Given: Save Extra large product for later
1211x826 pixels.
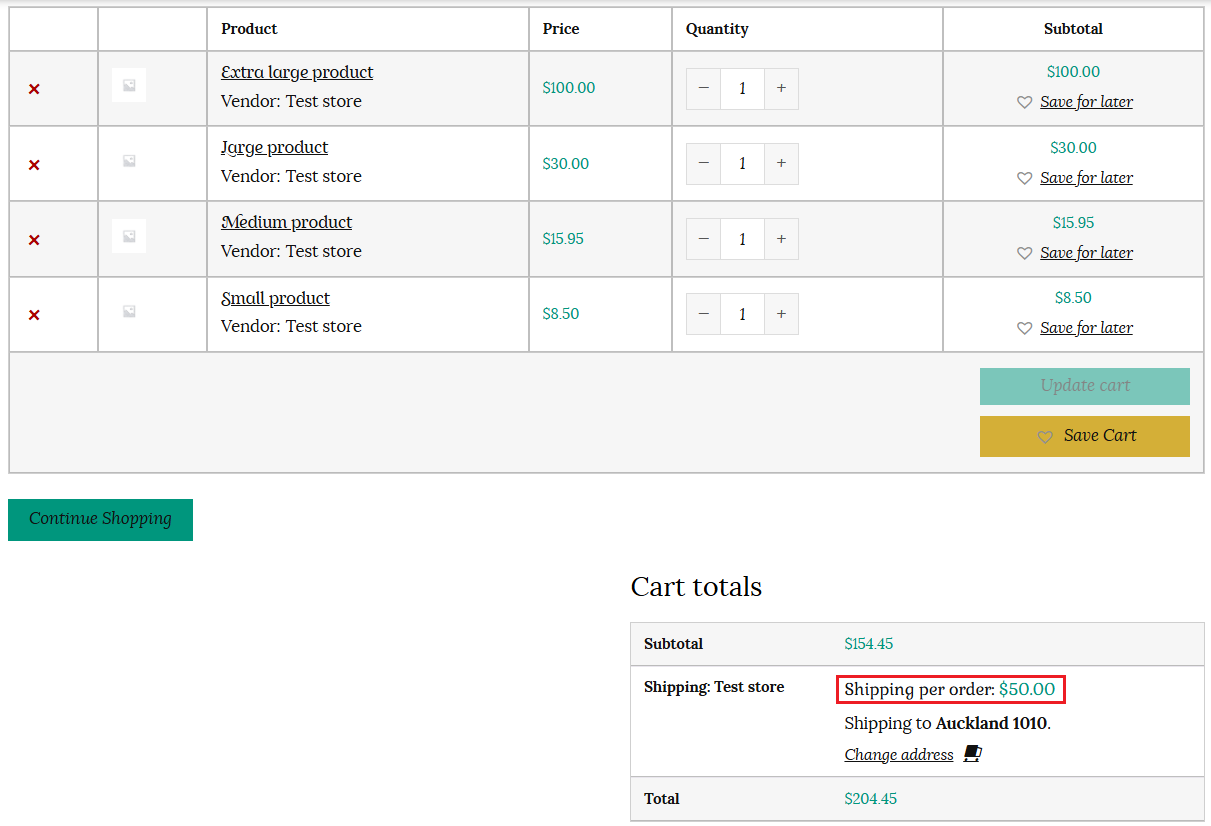Looking at the screenshot, I should click(1086, 102).
